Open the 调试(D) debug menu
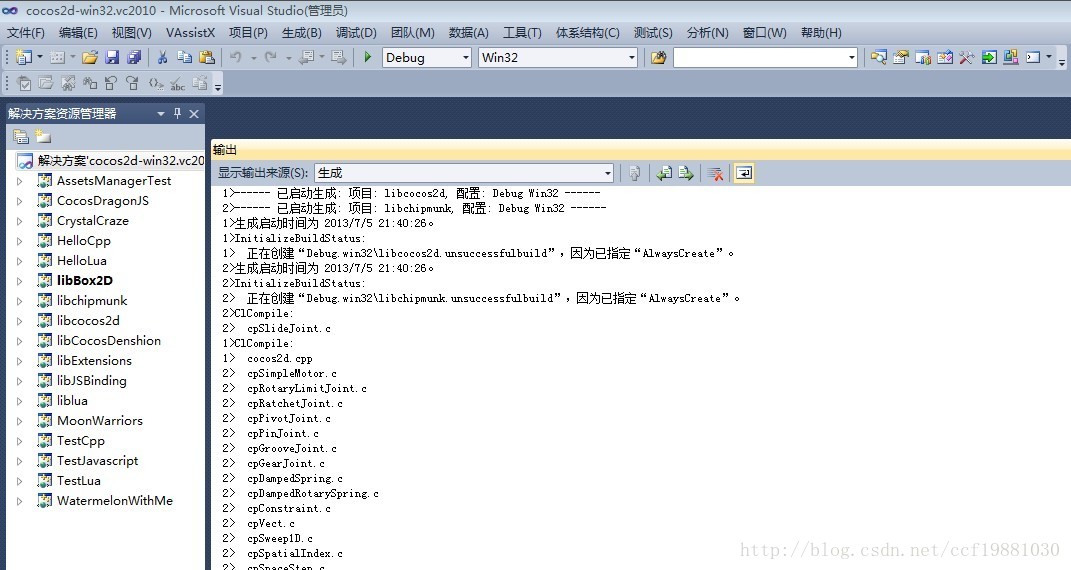The width and height of the screenshot is (1071, 570). [x=356, y=33]
